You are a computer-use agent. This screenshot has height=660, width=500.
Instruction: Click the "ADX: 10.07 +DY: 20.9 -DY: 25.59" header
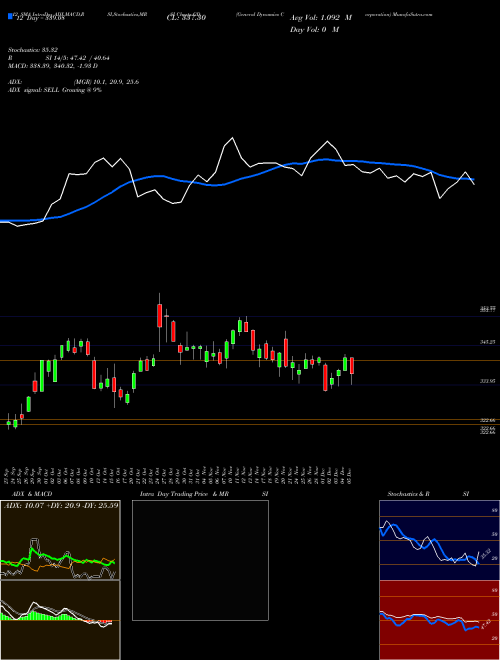61,505
